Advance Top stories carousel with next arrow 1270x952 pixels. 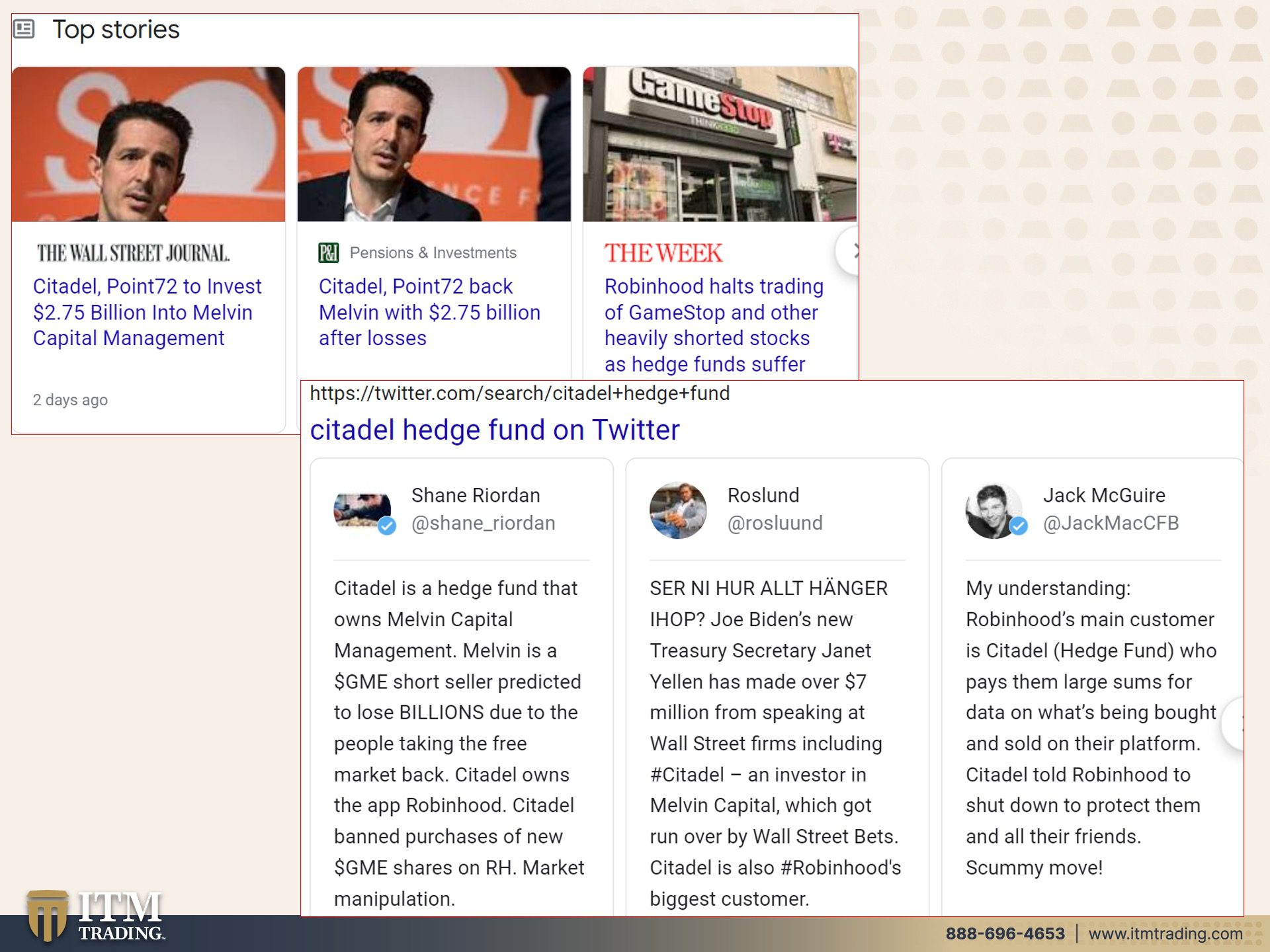[849, 251]
